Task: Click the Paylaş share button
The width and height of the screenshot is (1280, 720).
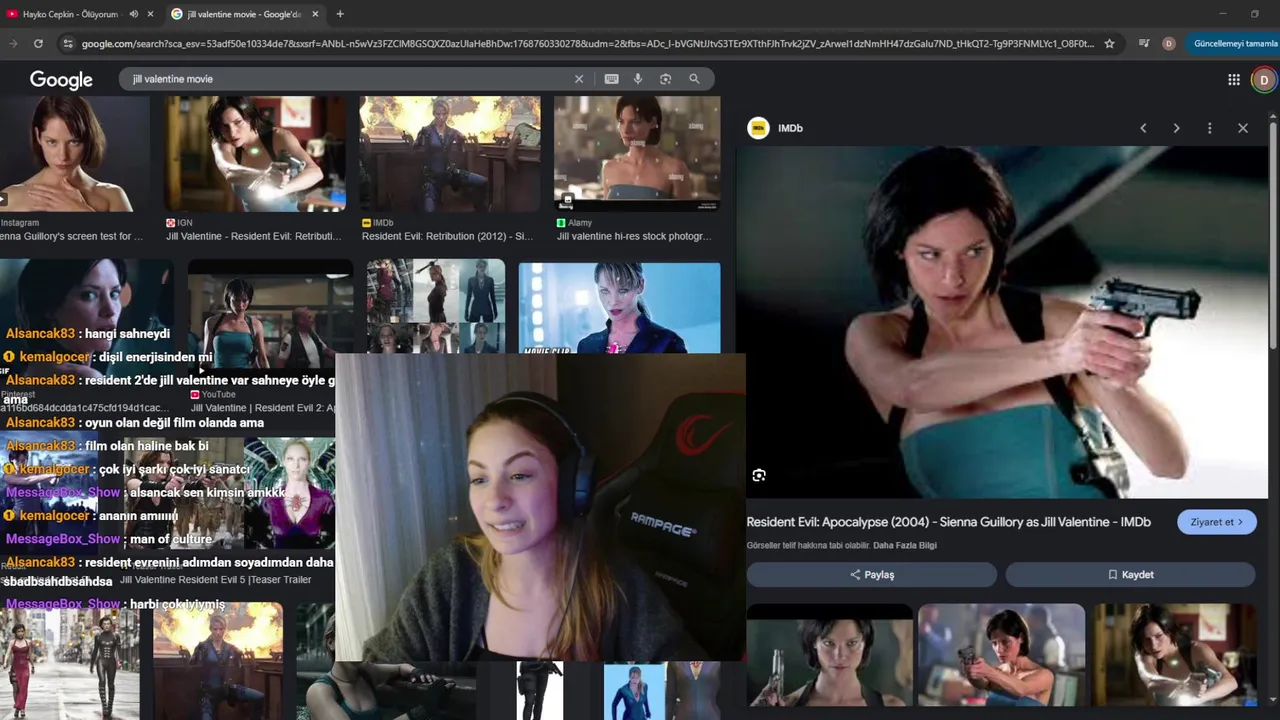Action: 872,575
